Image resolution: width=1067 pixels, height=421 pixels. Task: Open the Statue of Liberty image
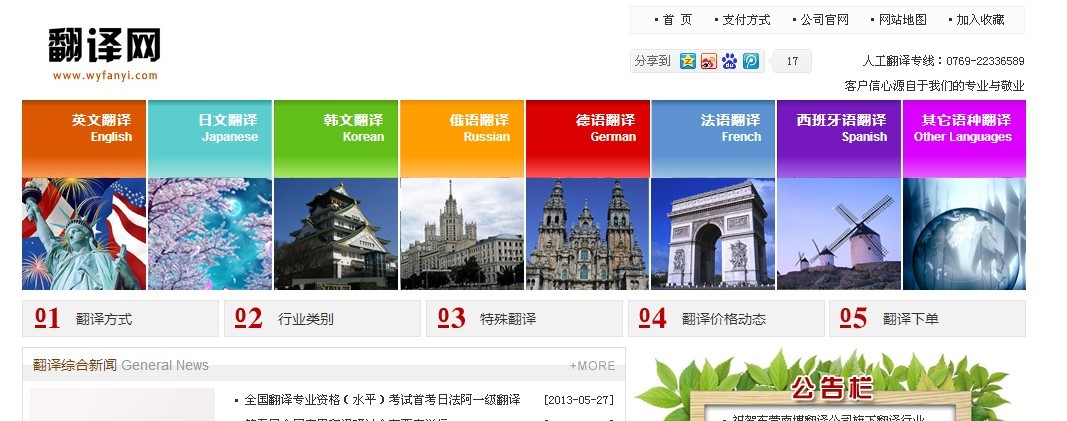click(x=84, y=234)
